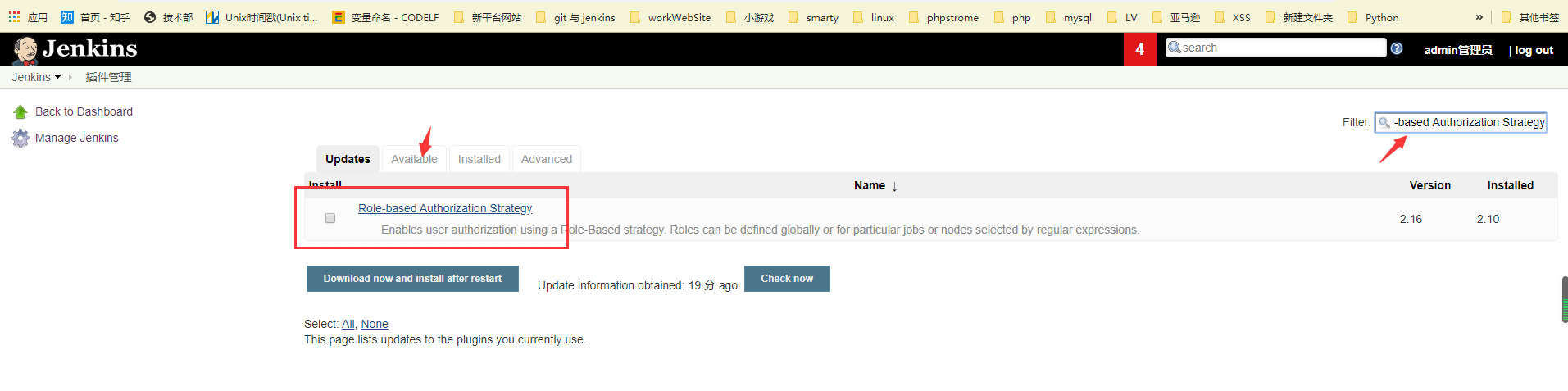The width and height of the screenshot is (1568, 391).
Task: Open the Role-based Authorization Strategy plugin link
Action: pos(445,208)
